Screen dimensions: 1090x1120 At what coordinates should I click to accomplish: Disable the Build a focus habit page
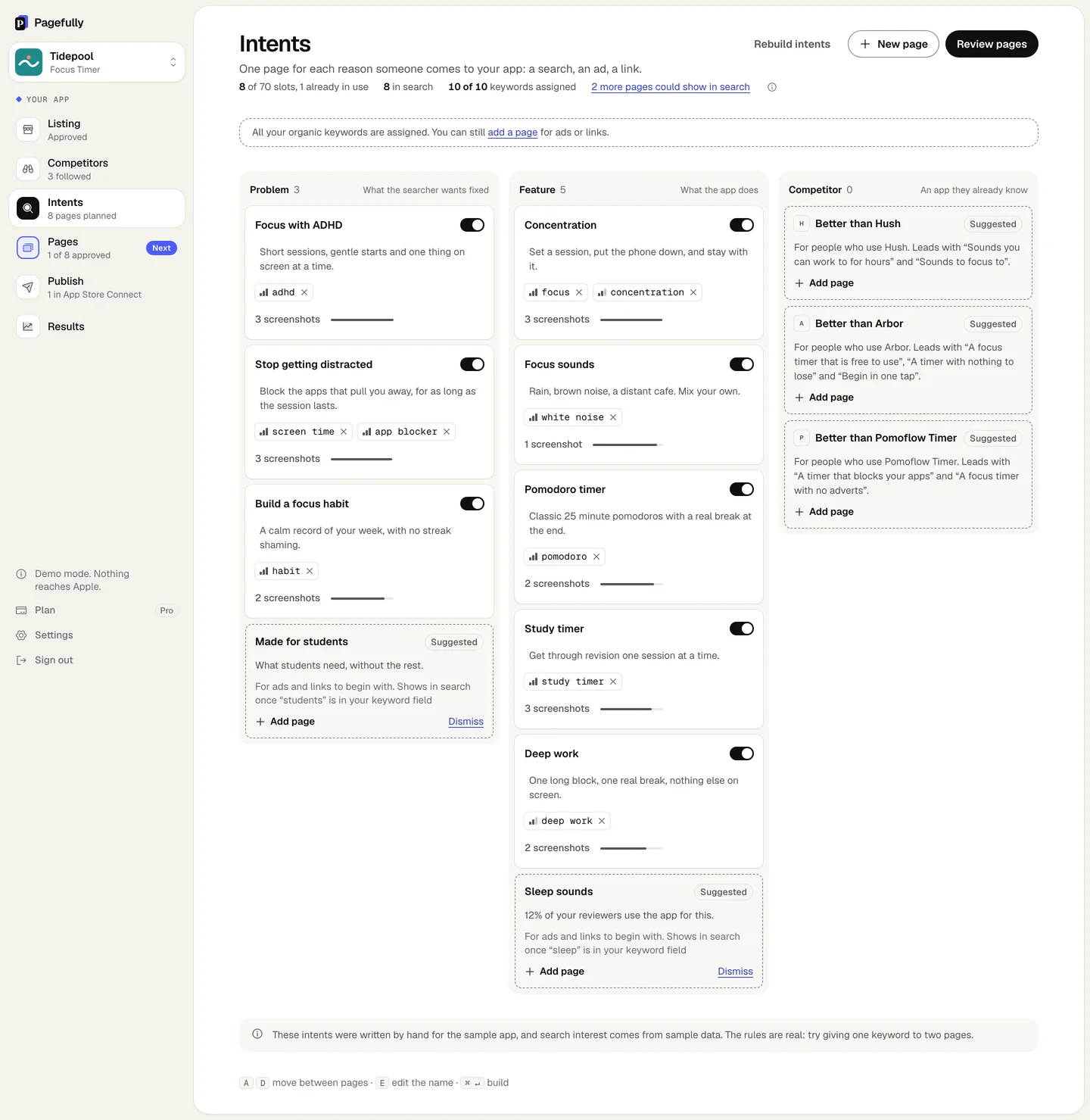472,504
